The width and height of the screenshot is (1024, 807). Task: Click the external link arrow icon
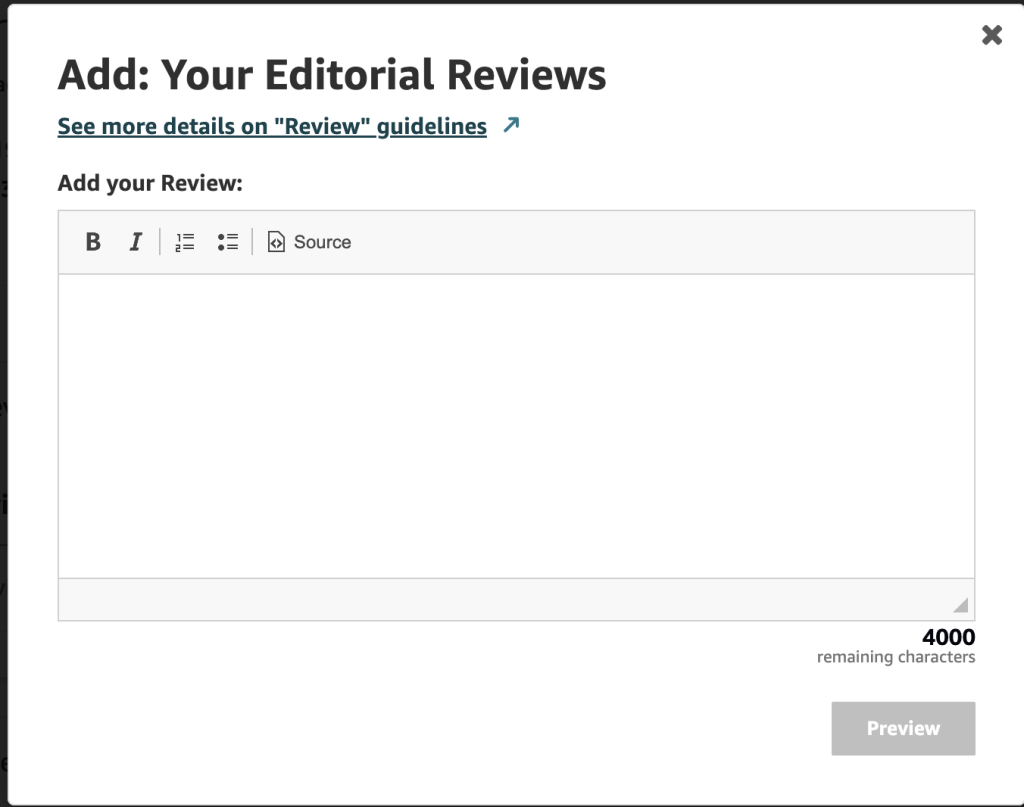[511, 126]
